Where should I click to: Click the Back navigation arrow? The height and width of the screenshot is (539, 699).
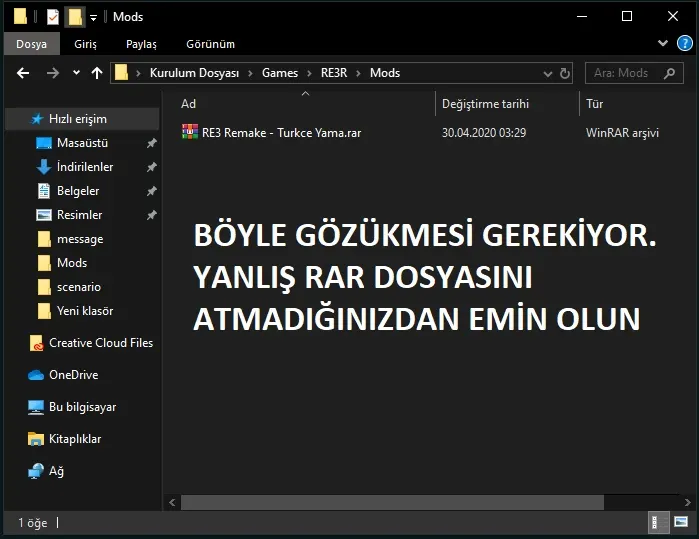click(x=23, y=73)
